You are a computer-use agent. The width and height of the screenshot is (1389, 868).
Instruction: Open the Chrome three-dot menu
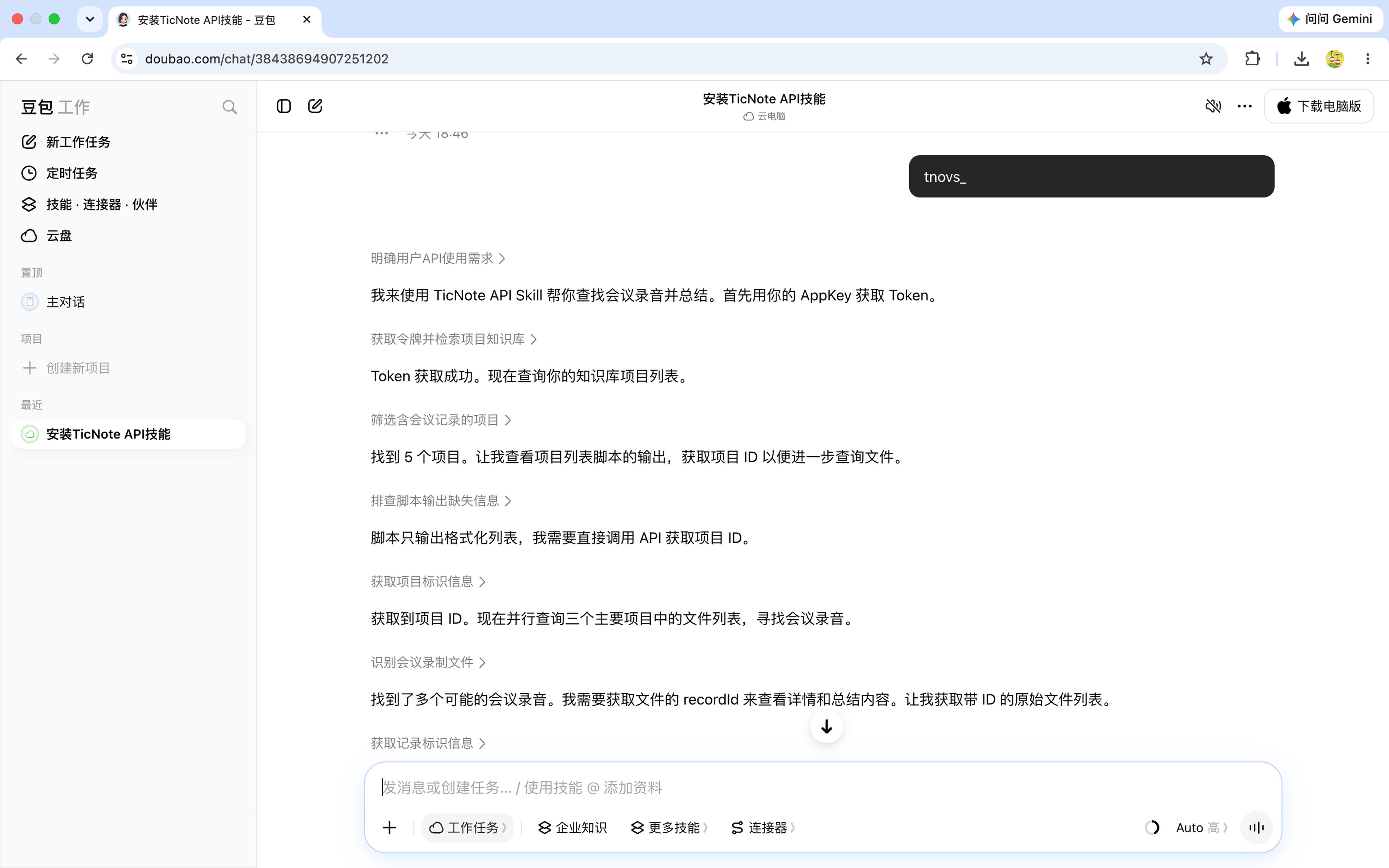pyautogui.click(x=1368, y=59)
